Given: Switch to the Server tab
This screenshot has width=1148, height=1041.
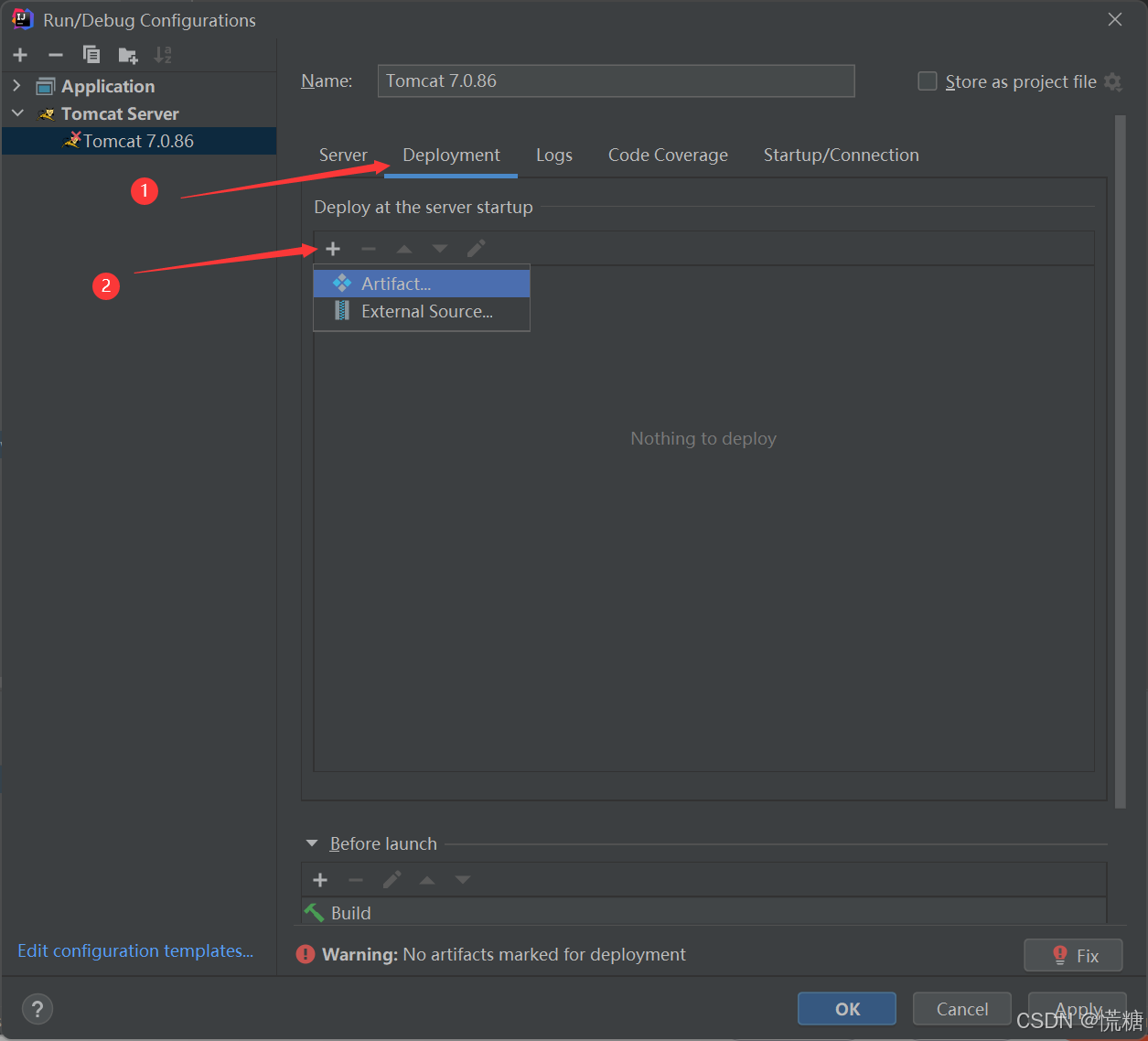Looking at the screenshot, I should (x=343, y=155).
